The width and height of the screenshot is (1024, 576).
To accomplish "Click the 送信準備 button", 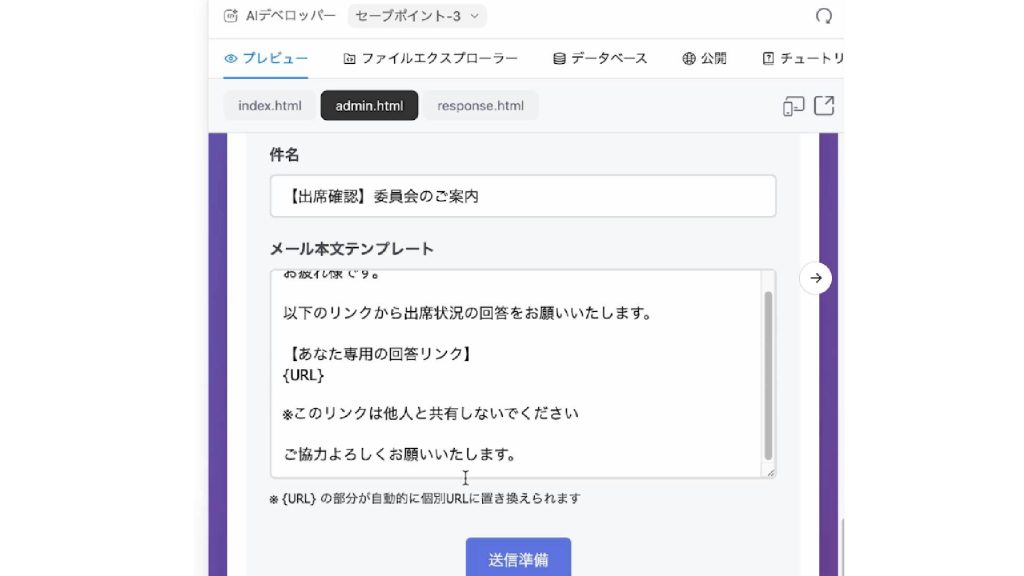I will click(x=518, y=559).
